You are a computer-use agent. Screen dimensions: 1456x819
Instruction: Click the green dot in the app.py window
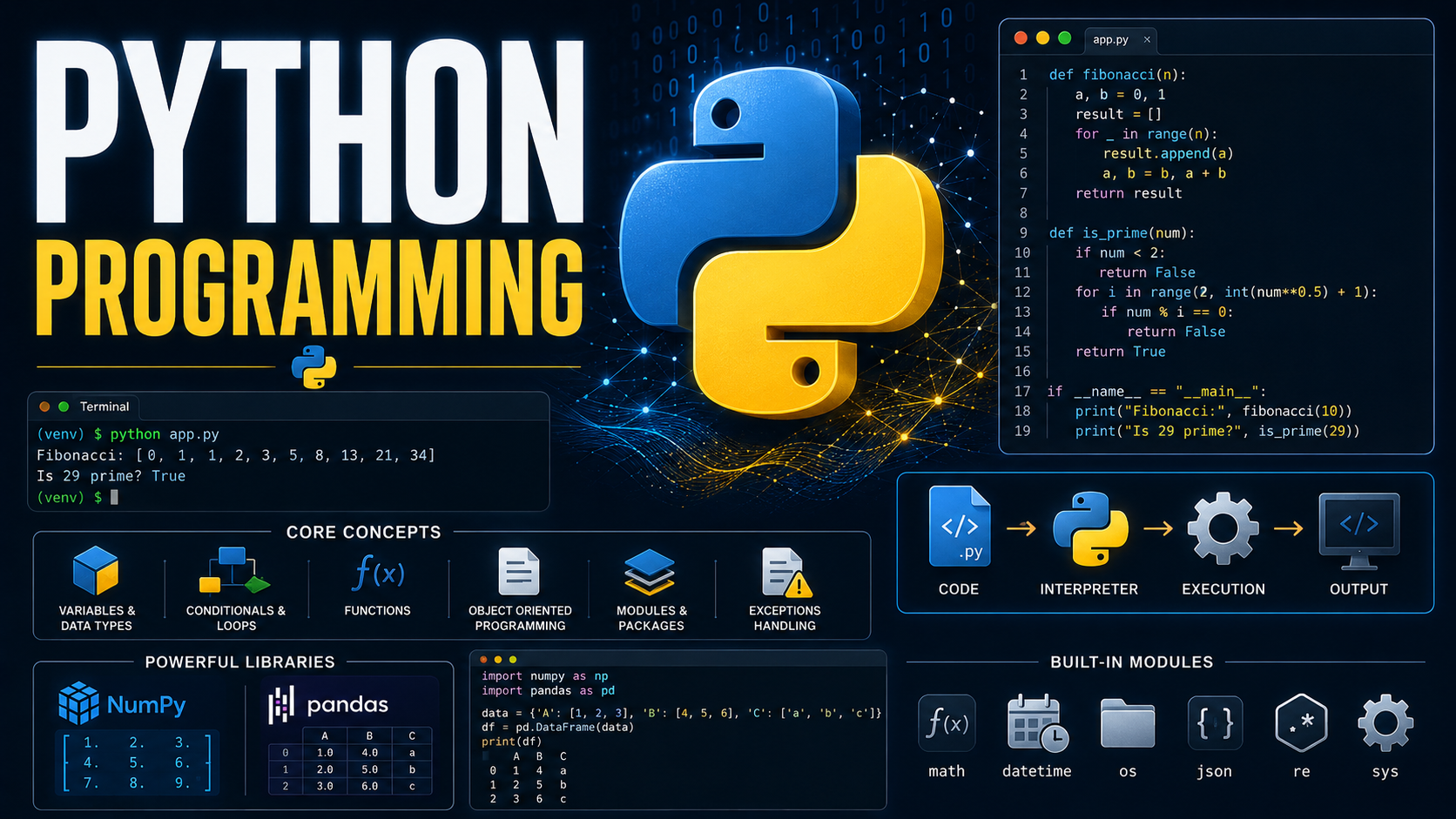click(x=1064, y=38)
